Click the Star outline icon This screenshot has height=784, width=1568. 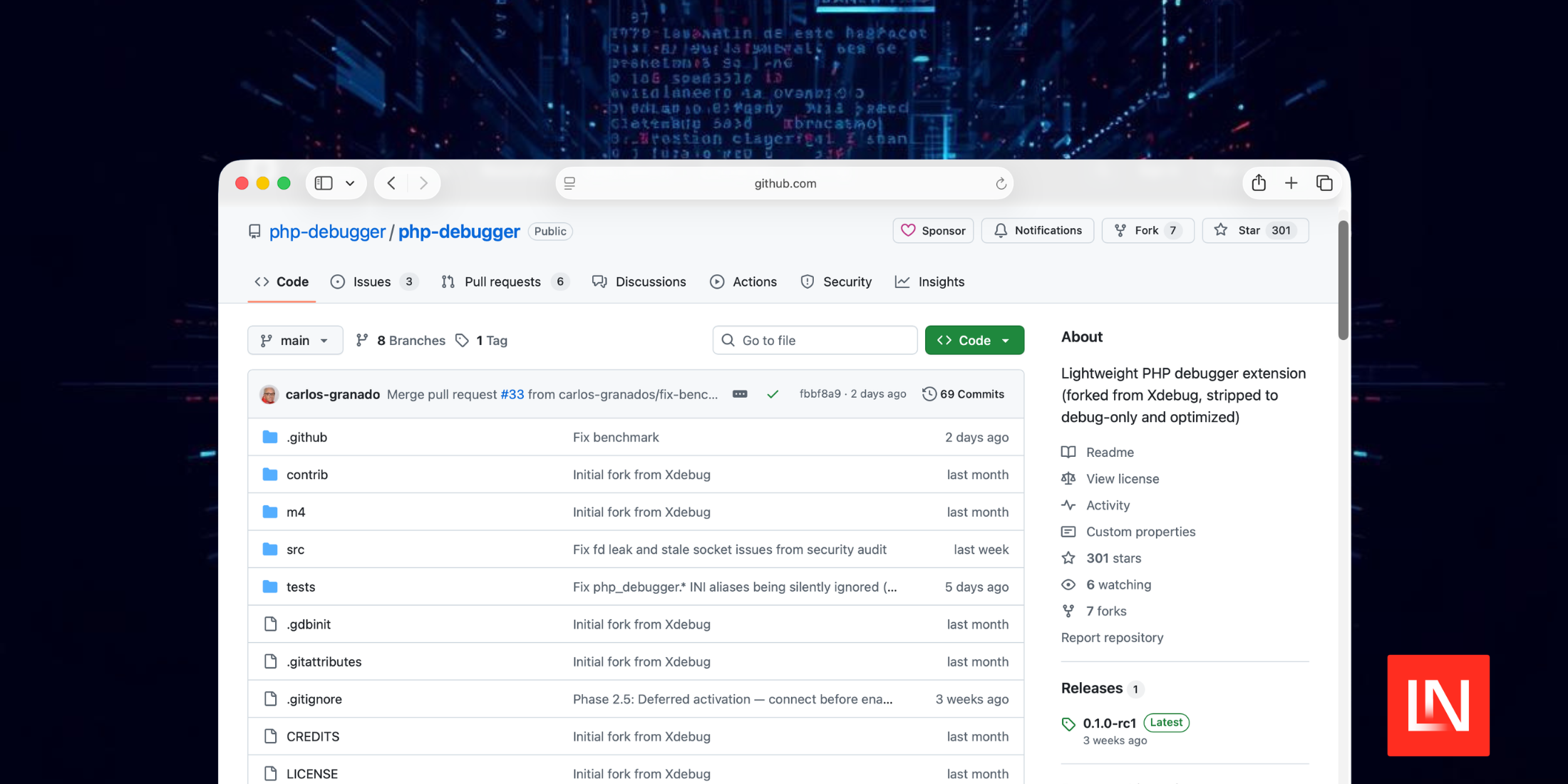click(1220, 230)
